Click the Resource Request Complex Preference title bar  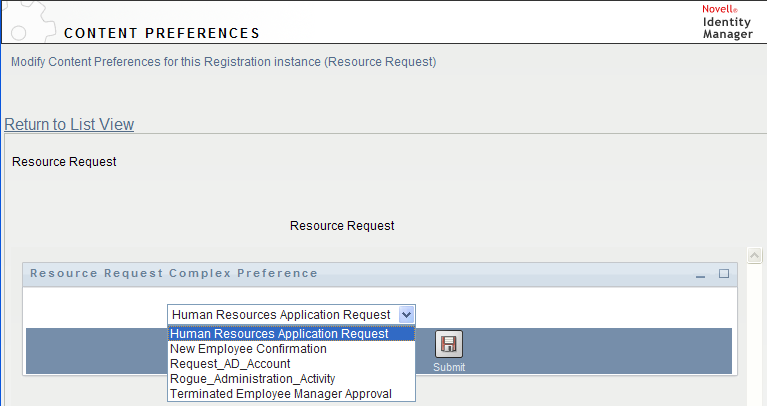380,274
